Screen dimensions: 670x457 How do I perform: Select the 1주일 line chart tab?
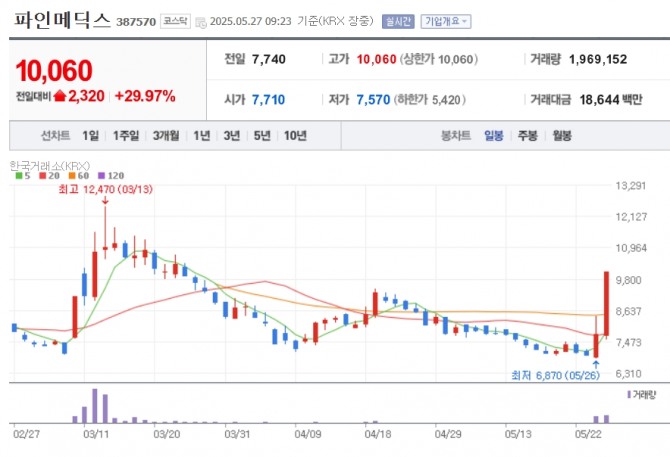[126, 136]
